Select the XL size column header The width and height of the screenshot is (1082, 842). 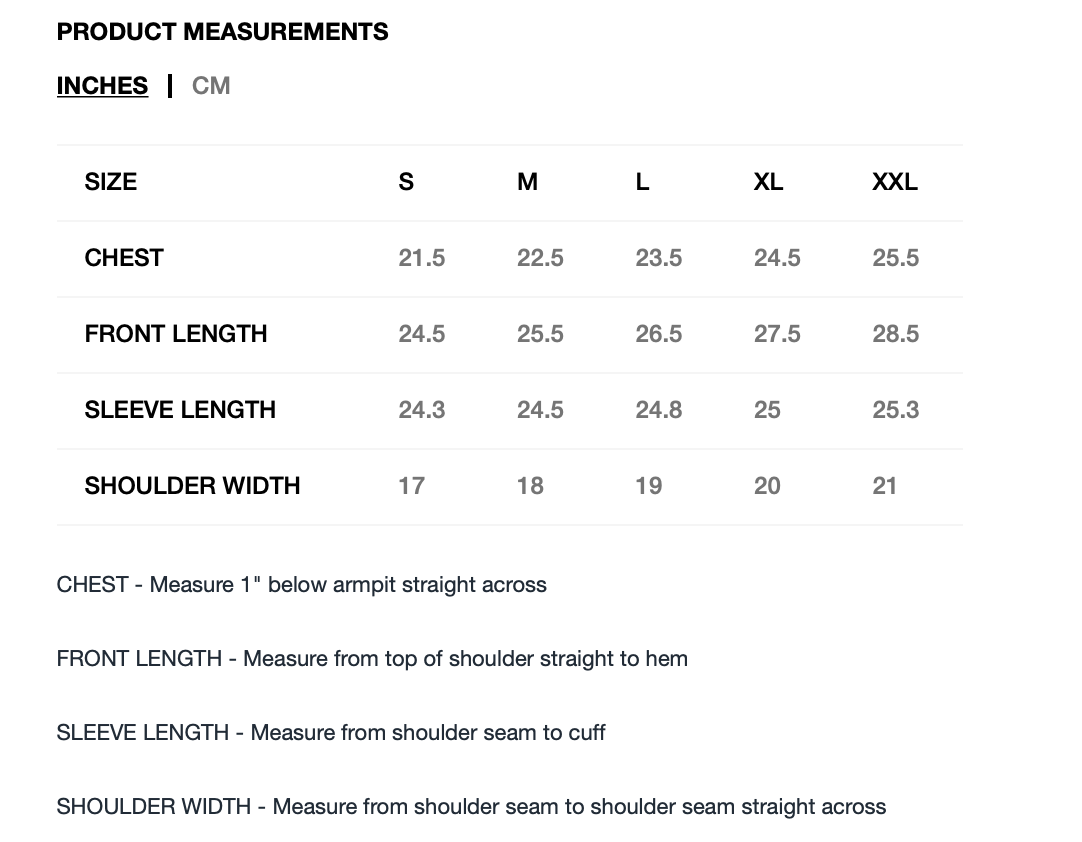click(768, 182)
